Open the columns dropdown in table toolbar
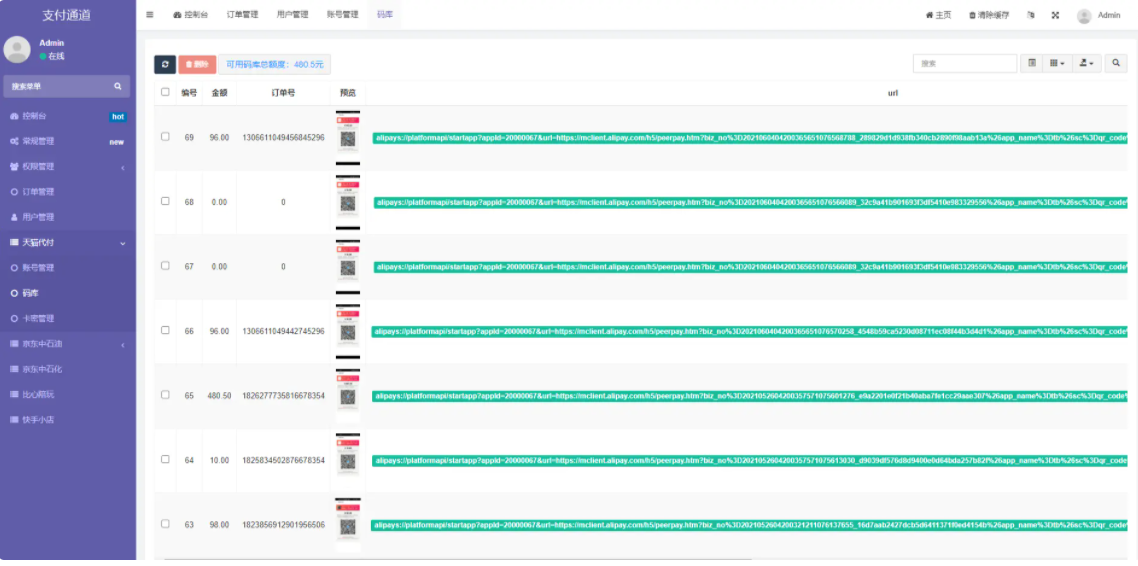The height and width of the screenshot is (566, 1138). pos(1057,63)
